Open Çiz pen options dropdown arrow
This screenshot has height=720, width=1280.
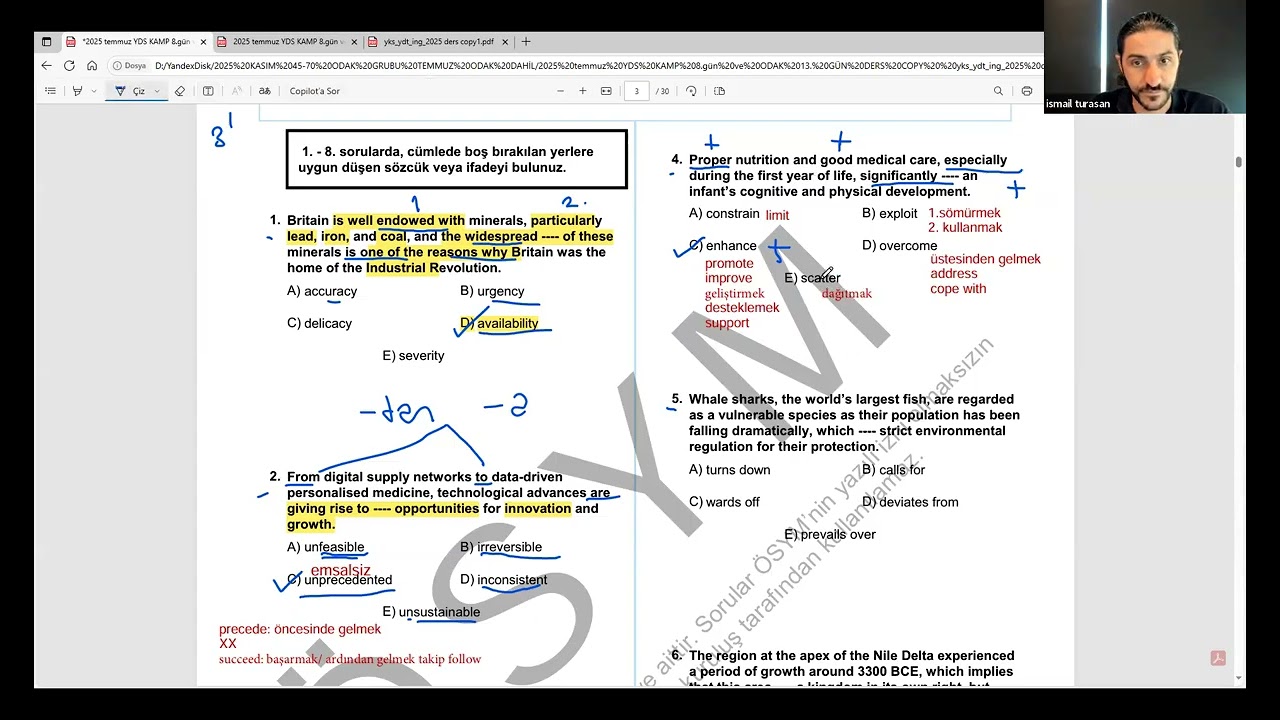157,91
